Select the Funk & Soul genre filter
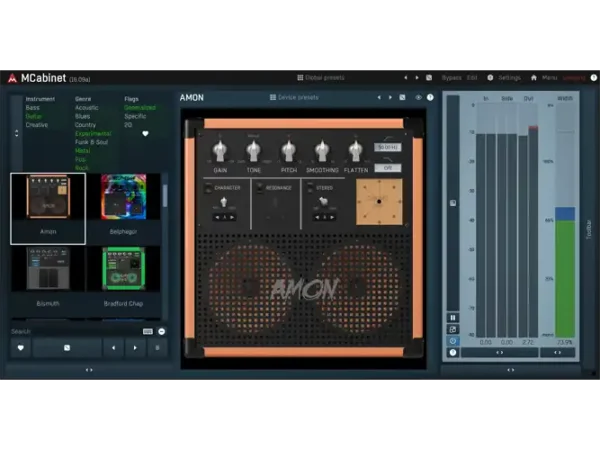The width and height of the screenshot is (600, 450). [x=91, y=142]
